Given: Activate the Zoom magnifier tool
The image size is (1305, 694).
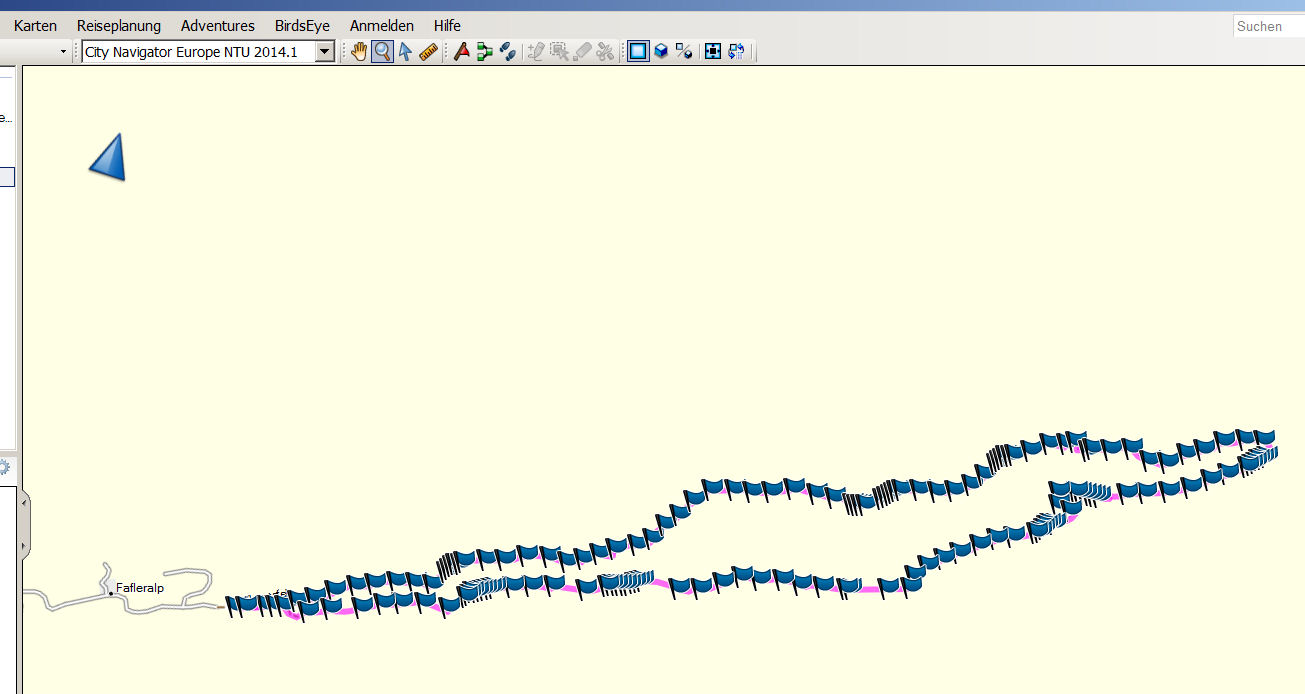Looking at the screenshot, I should pos(381,52).
